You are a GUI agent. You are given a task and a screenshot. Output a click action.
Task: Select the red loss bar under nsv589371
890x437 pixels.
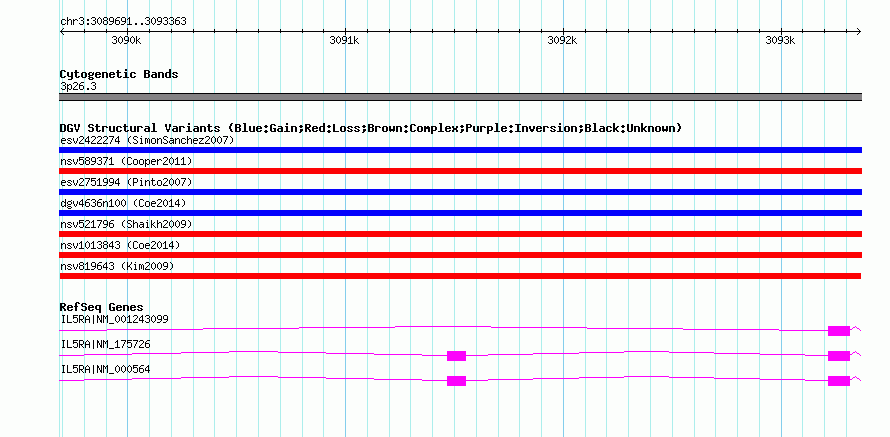point(460,171)
